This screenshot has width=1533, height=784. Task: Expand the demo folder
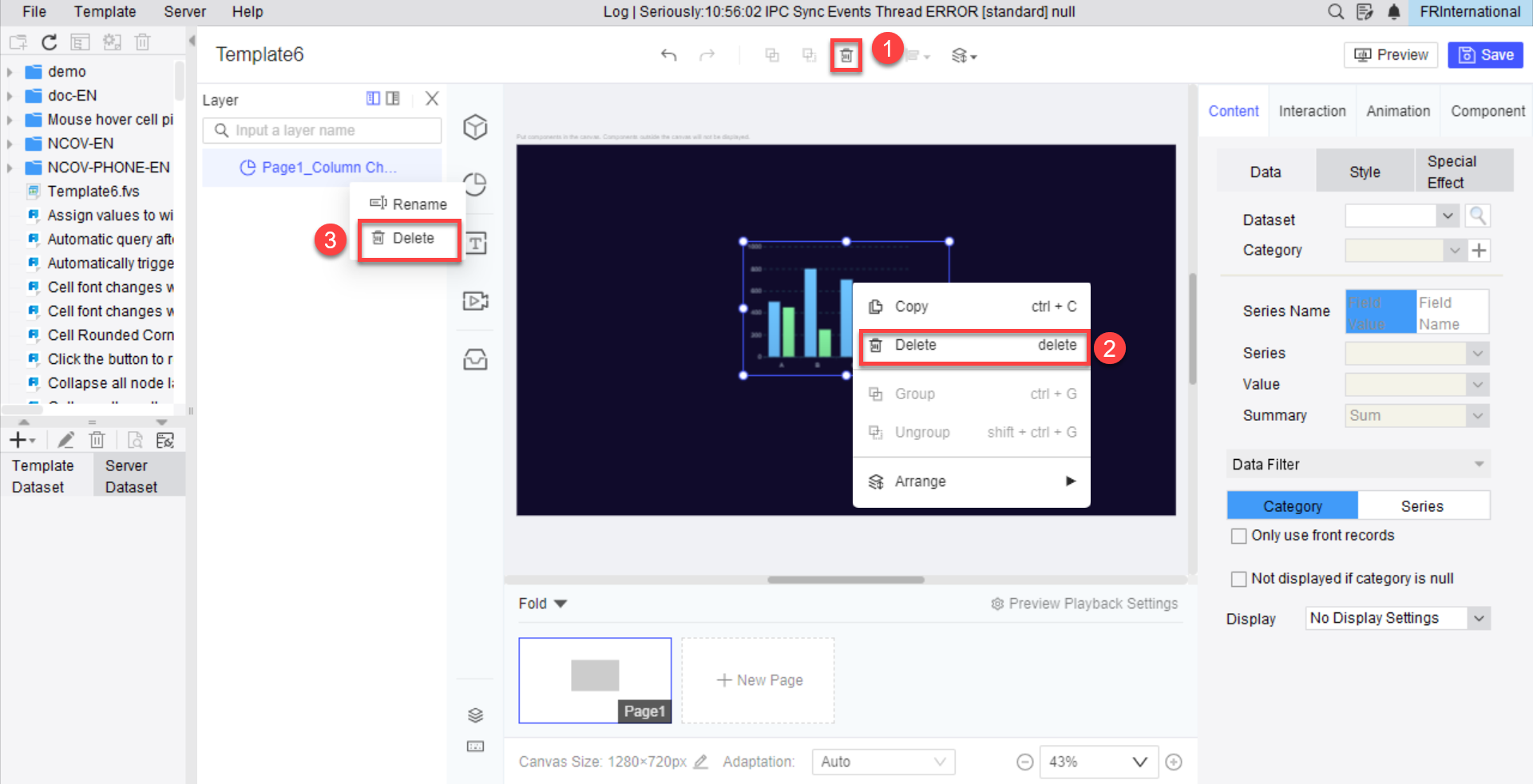(10, 72)
